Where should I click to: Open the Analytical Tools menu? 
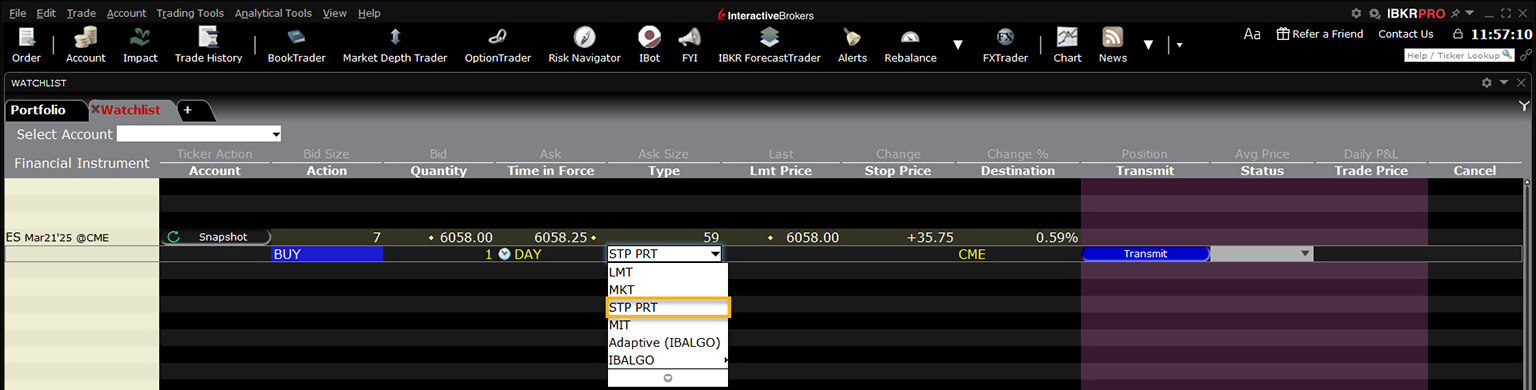pyautogui.click(x=273, y=13)
